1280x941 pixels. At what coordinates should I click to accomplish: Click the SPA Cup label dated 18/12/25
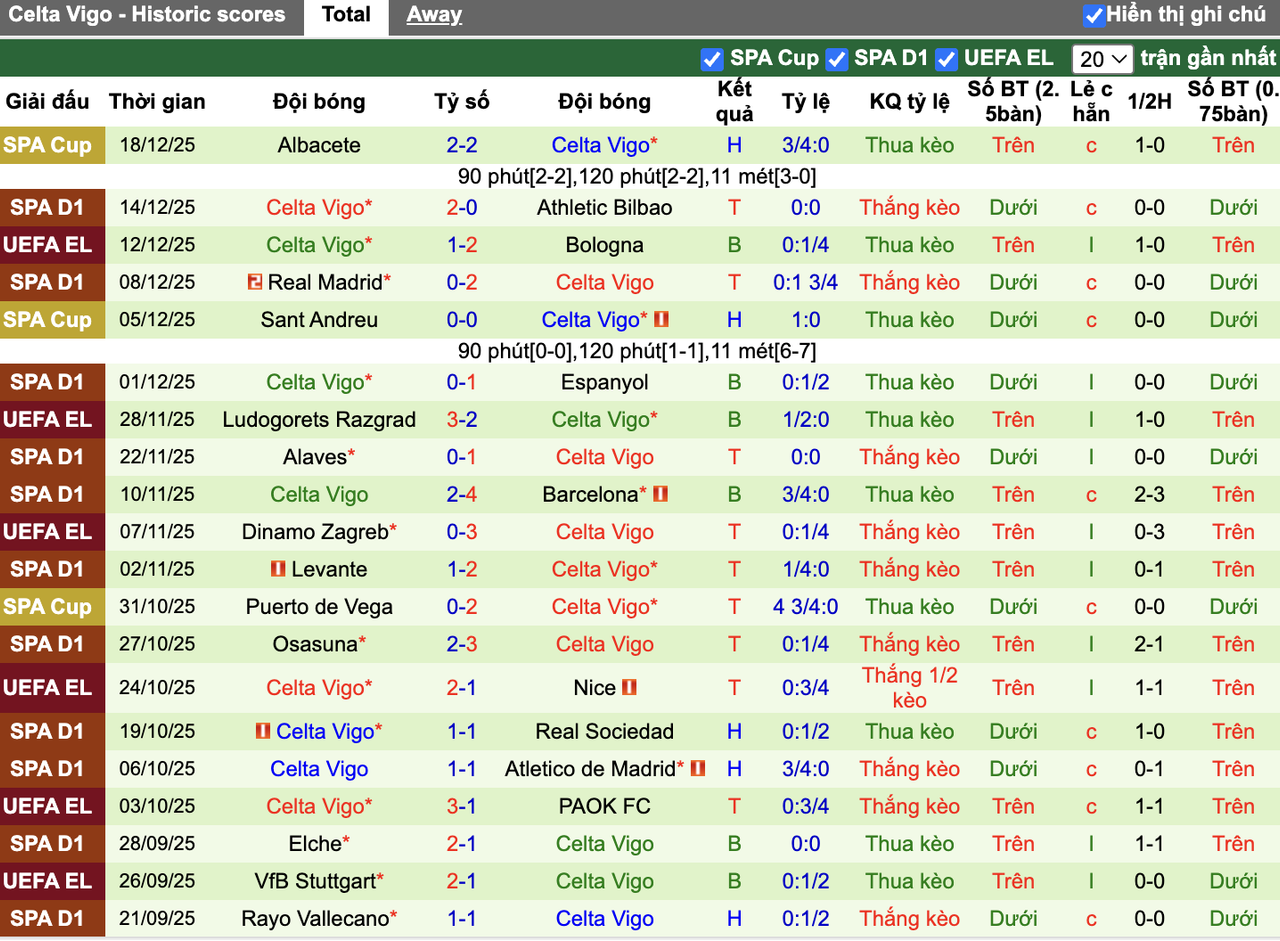click(52, 145)
